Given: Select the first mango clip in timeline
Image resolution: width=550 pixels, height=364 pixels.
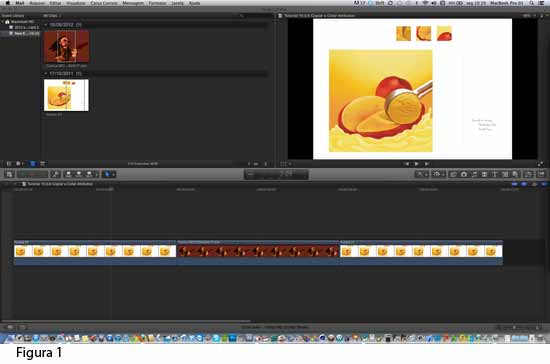Looking at the screenshot, I should click(x=95, y=252).
